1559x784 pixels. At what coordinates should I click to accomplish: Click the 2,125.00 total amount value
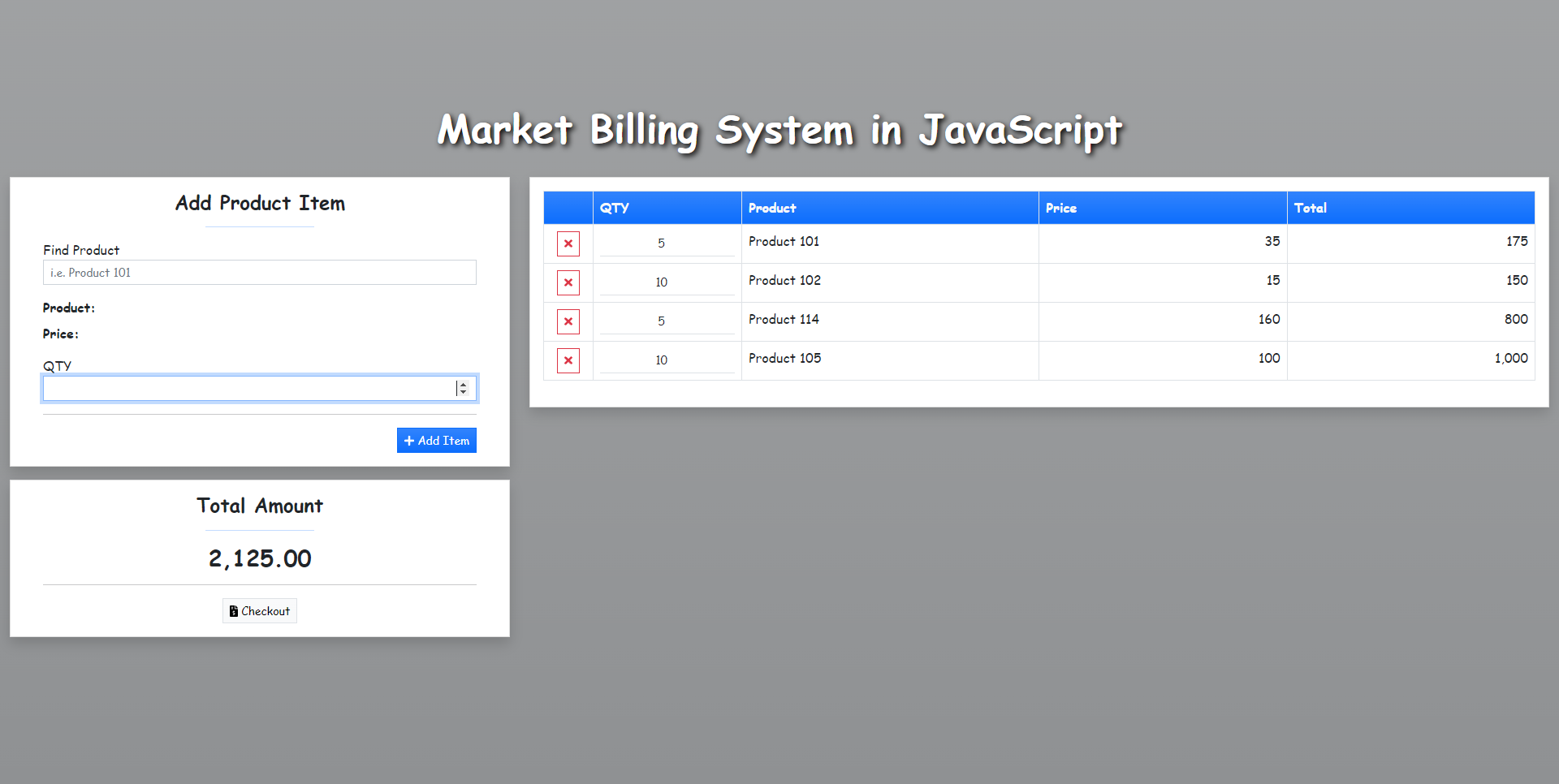click(x=260, y=558)
